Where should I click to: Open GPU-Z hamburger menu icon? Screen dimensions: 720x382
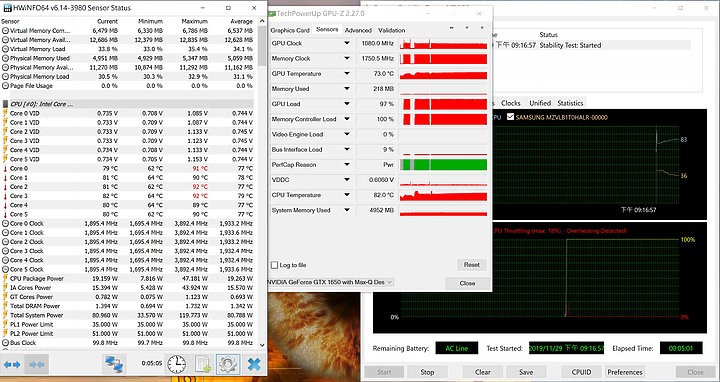click(x=482, y=28)
